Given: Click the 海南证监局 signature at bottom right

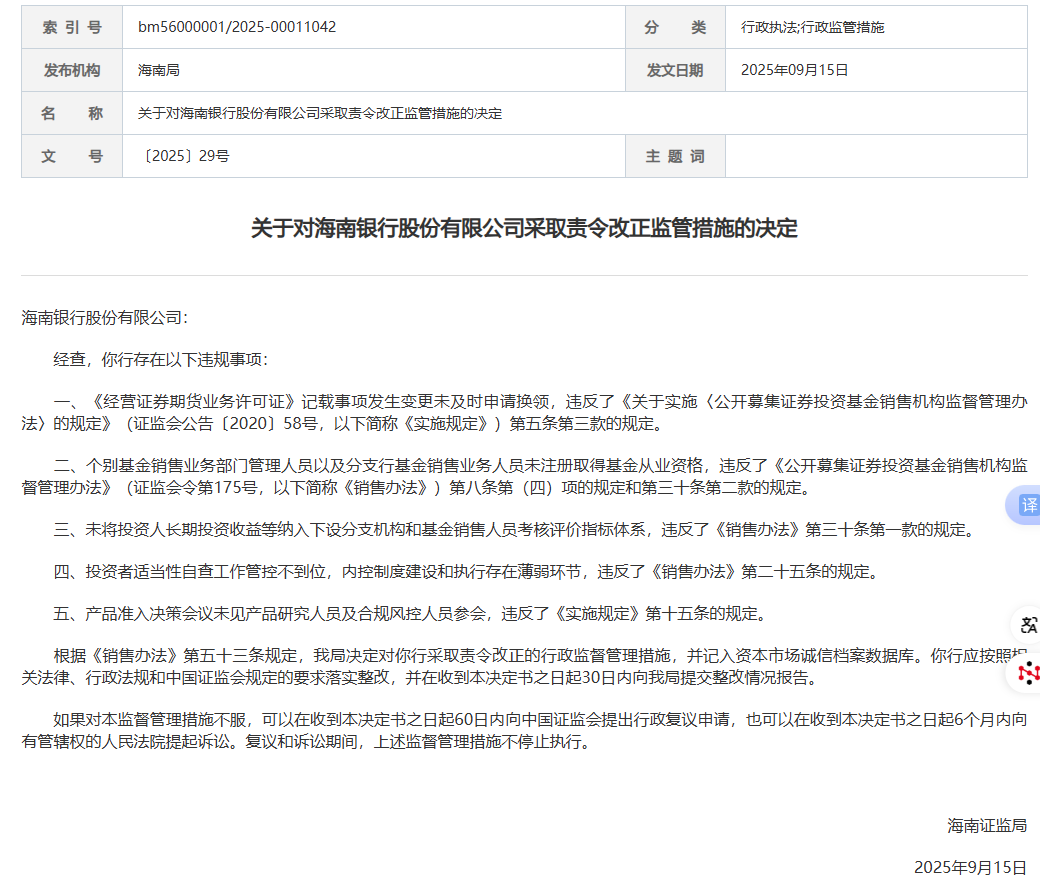Looking at the screenshot, I should click(x=987, y=825).
